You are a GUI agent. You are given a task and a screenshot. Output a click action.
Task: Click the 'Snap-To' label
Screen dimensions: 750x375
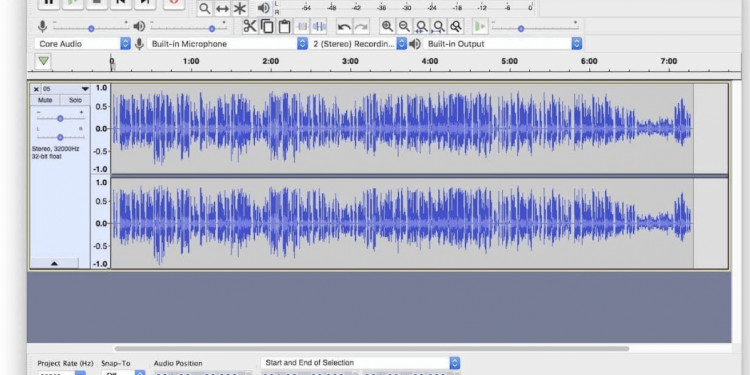click(116, 364)
